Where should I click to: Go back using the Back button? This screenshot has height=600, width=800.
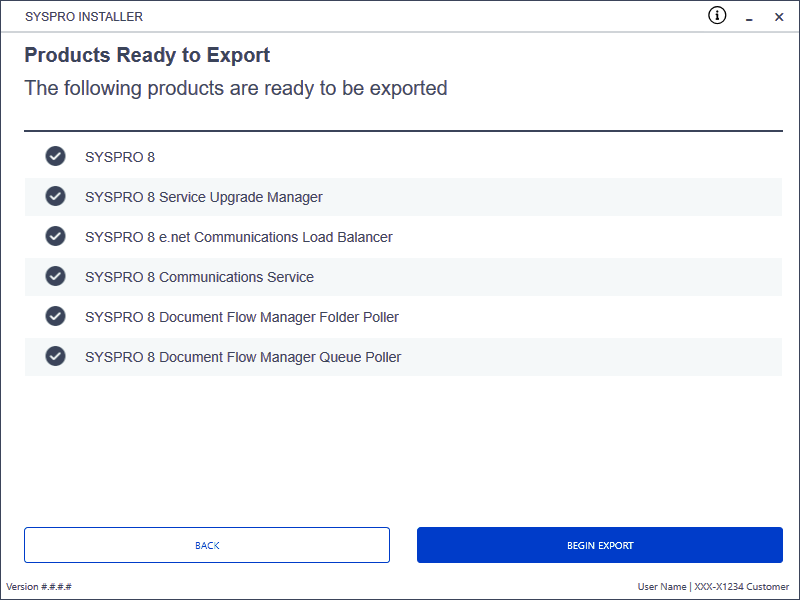click(207, 545)
